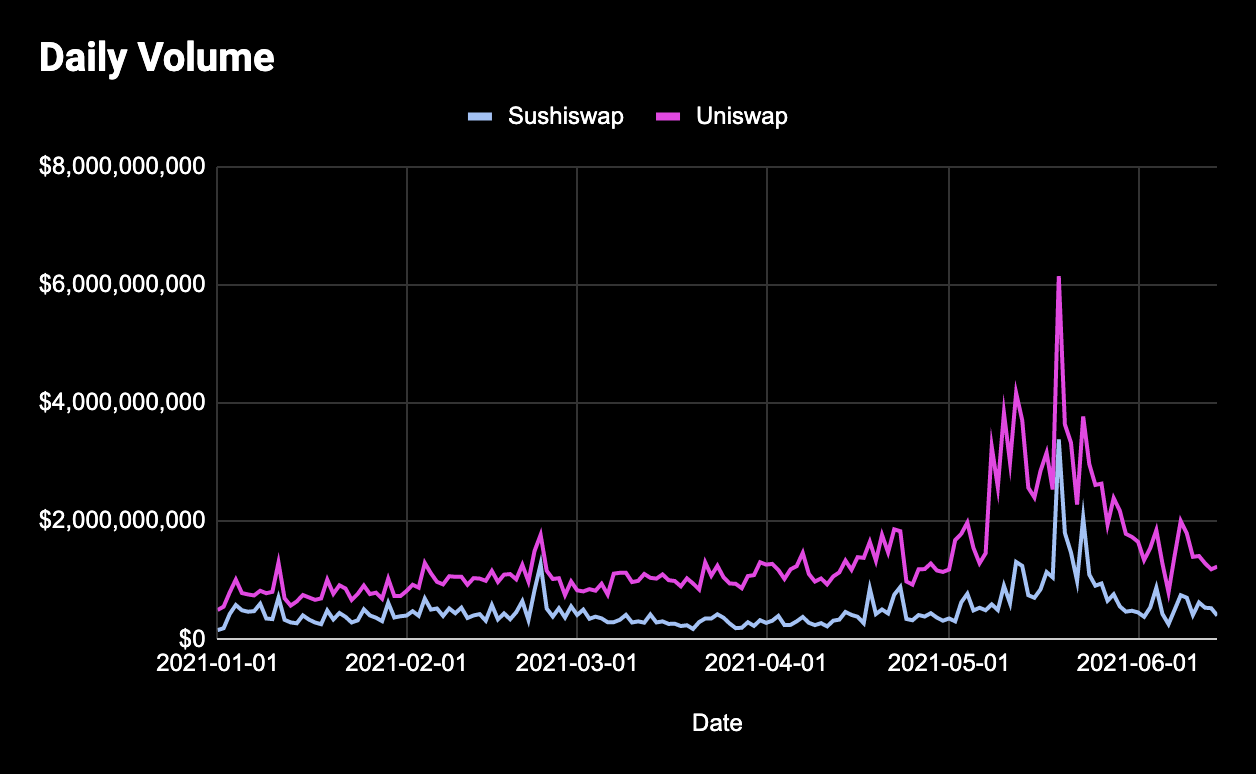Click the 2021-01-01 date label
This screenshot has width=1256, height=774.
217,663
